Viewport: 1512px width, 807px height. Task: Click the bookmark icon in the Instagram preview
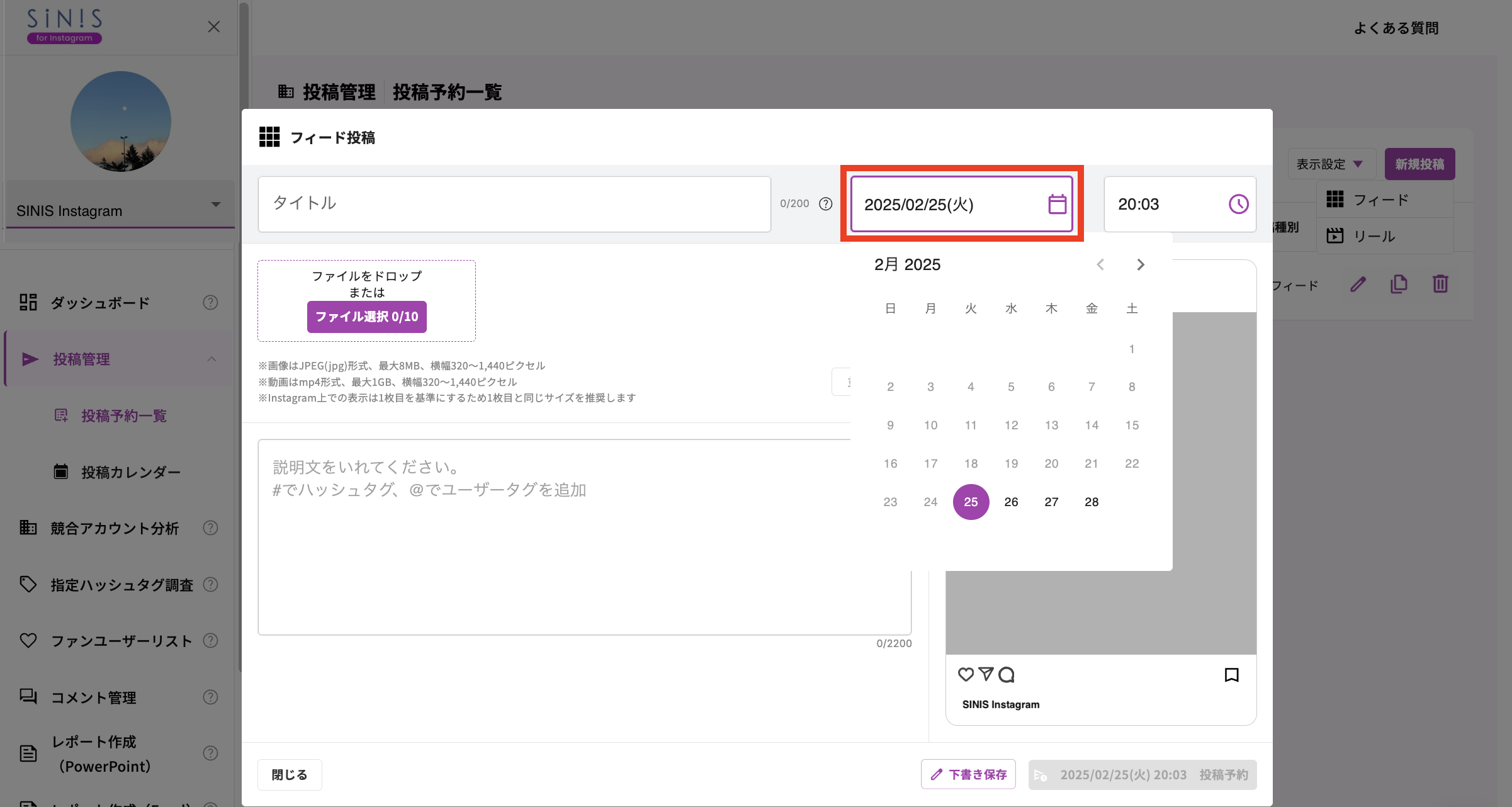click(1231, 674)
